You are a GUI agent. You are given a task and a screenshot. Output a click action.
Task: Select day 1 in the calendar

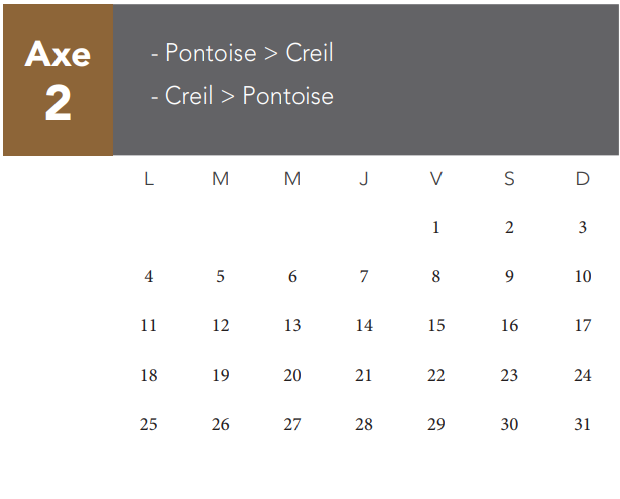point(436,227)
